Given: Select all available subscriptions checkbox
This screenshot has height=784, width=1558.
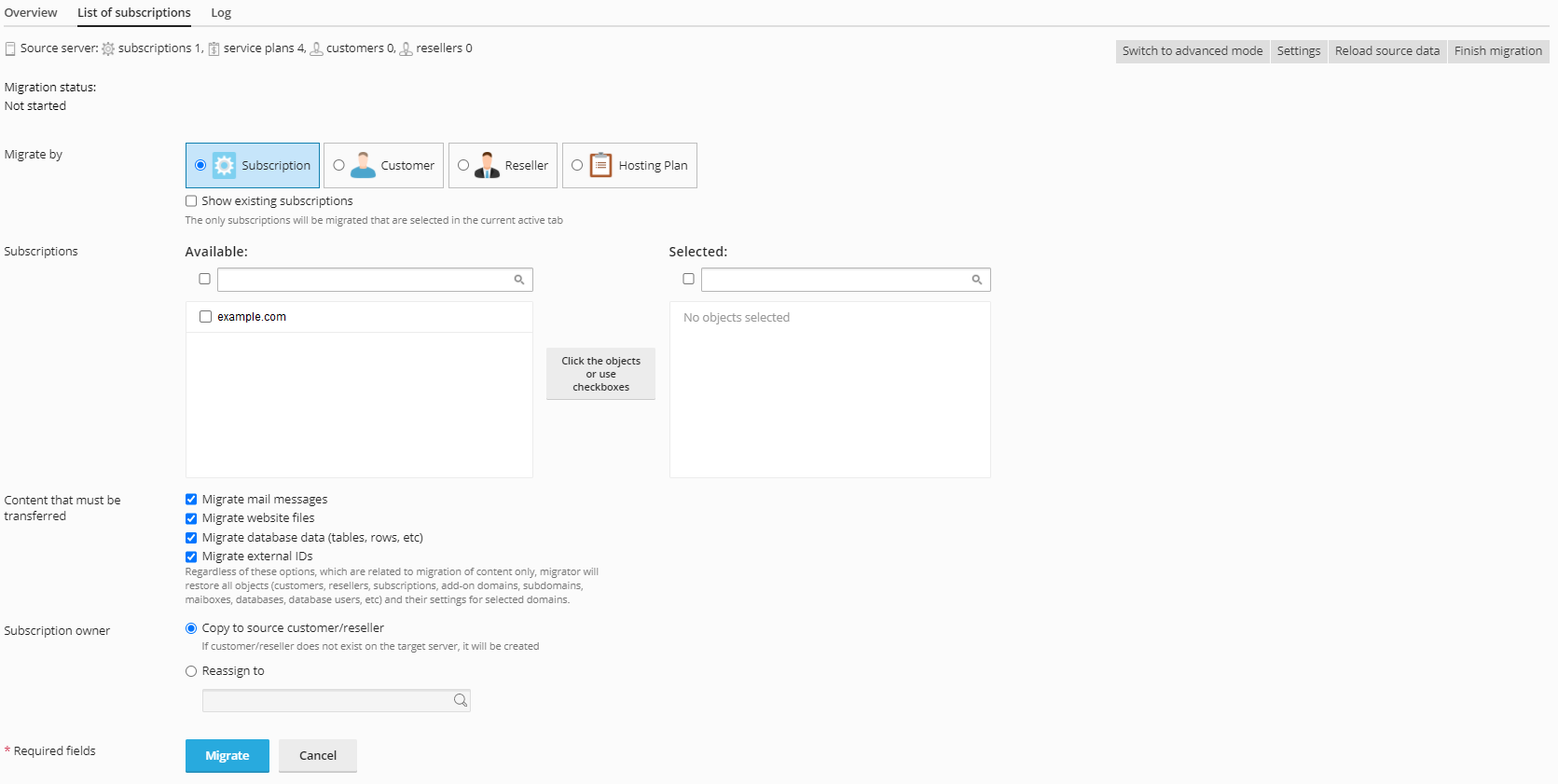Looking at the screenshot, I should (x=204, y=279).
